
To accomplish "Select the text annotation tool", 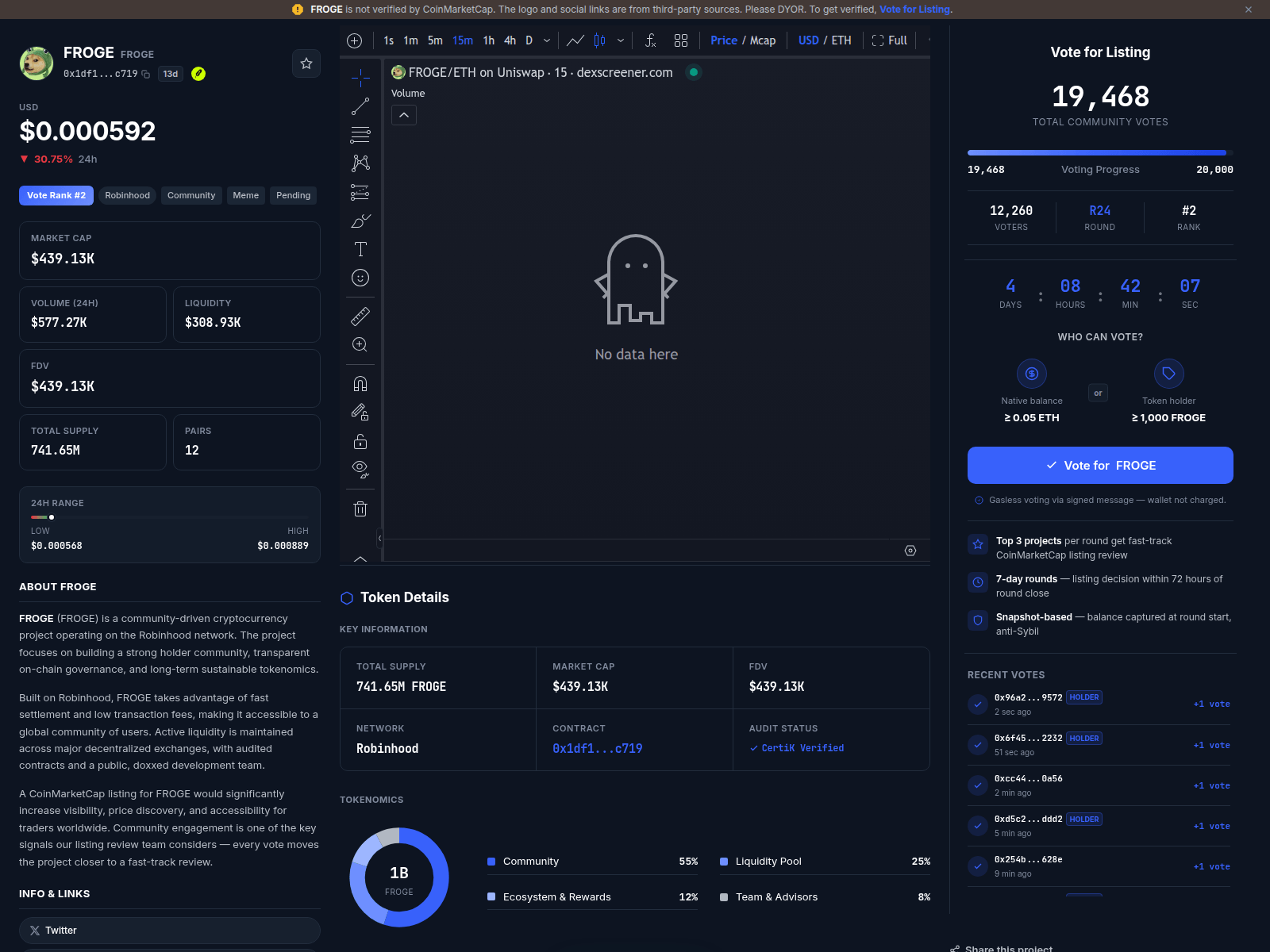I will [360, 249].
